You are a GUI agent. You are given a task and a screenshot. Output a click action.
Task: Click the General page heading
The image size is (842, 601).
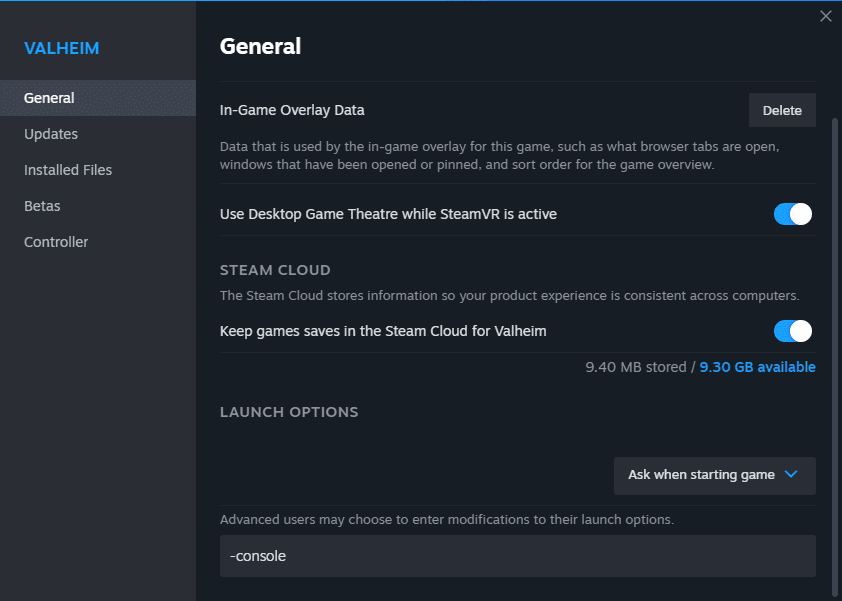[260, 46]
